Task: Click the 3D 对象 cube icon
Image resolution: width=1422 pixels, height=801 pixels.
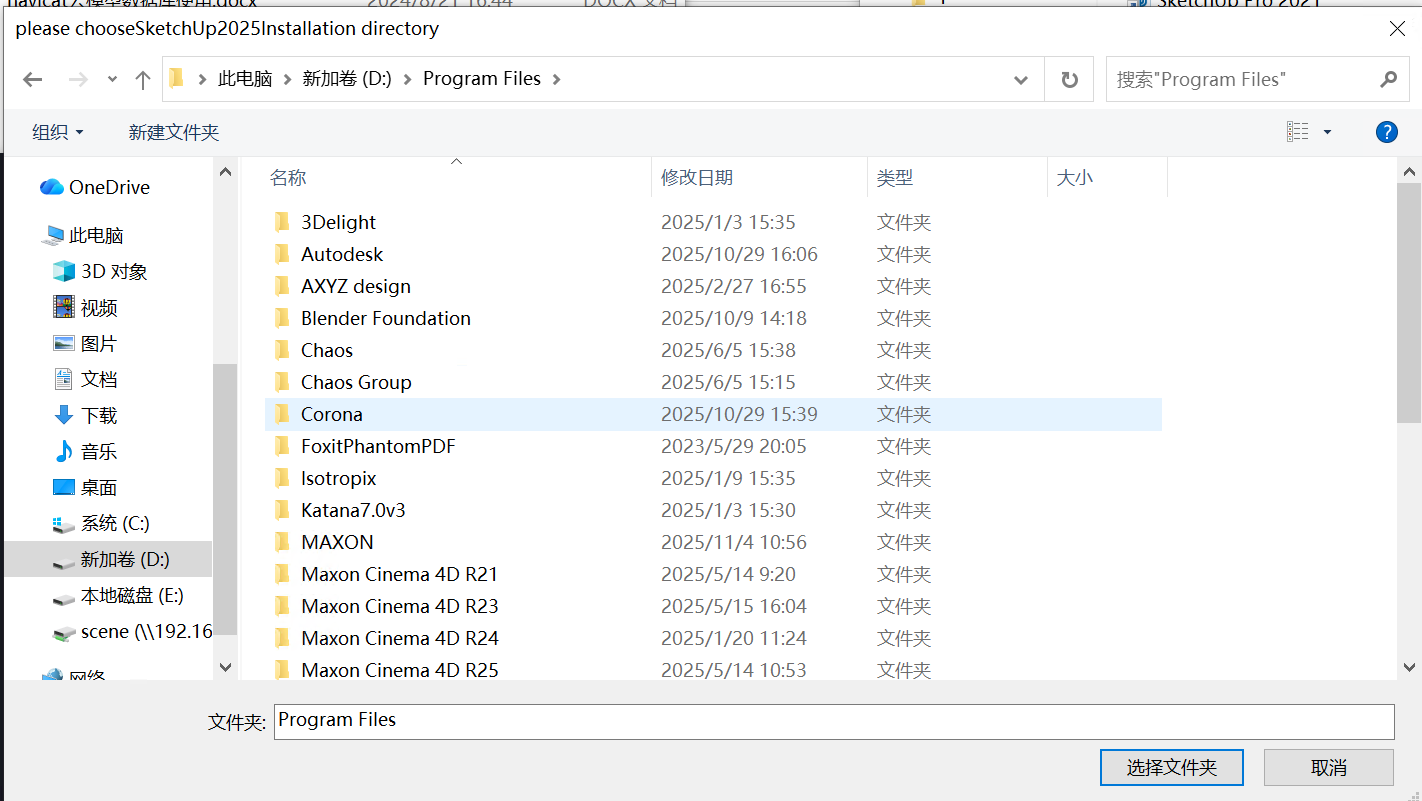Action: tap(64, 271)
